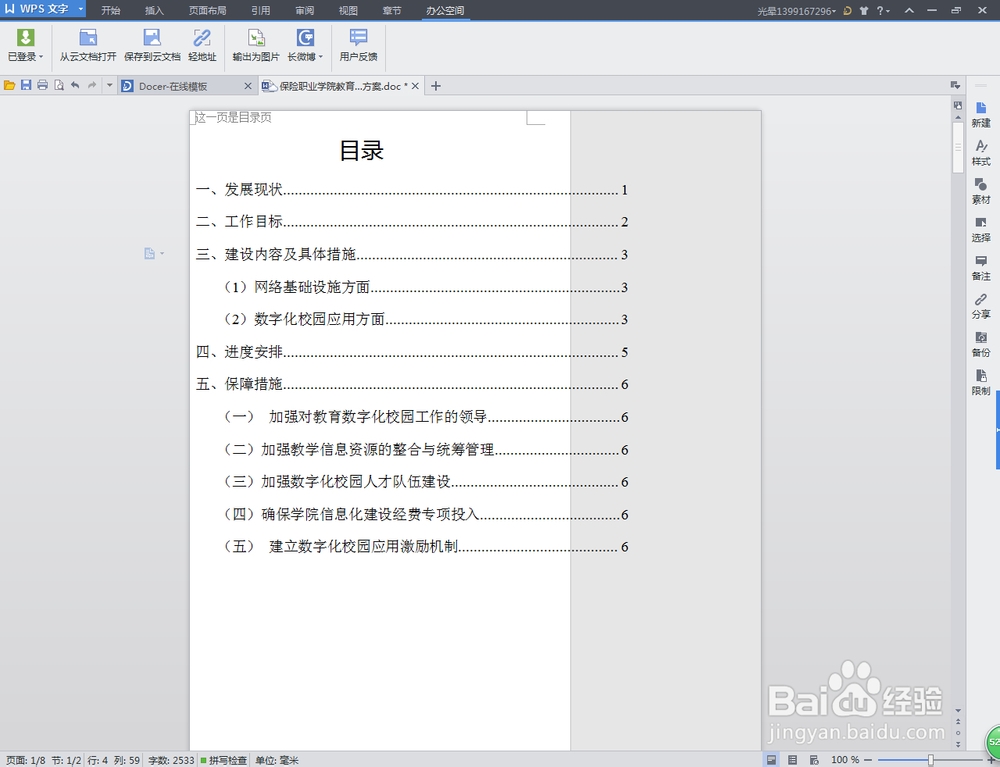The height and width of the screenshot is (767, 1000).
Task: Open the redo dropdown arrow in quick access bar
Action: click(109, 86)
